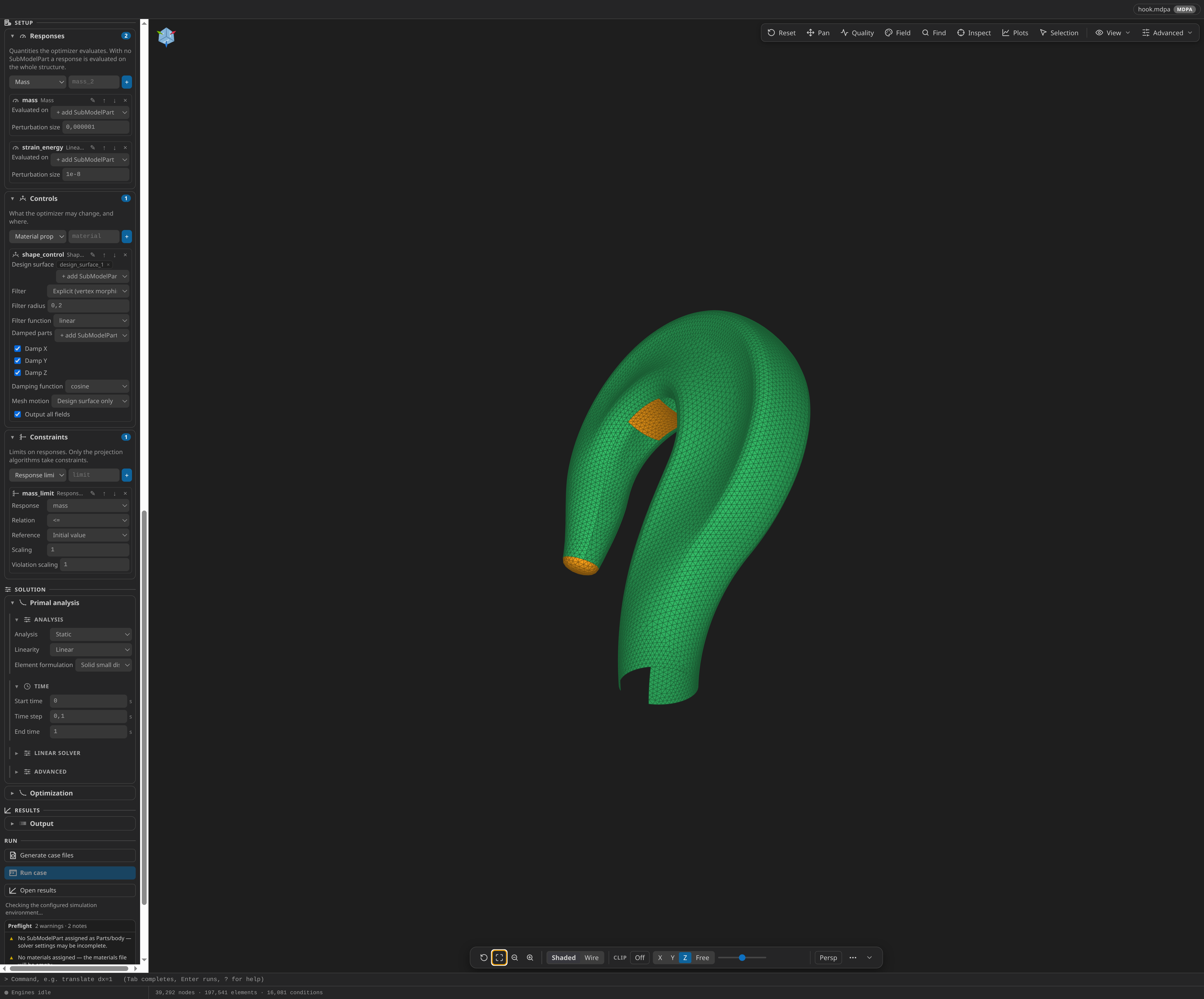Open the Mesh motion dropdown

[x=91, y=401]
